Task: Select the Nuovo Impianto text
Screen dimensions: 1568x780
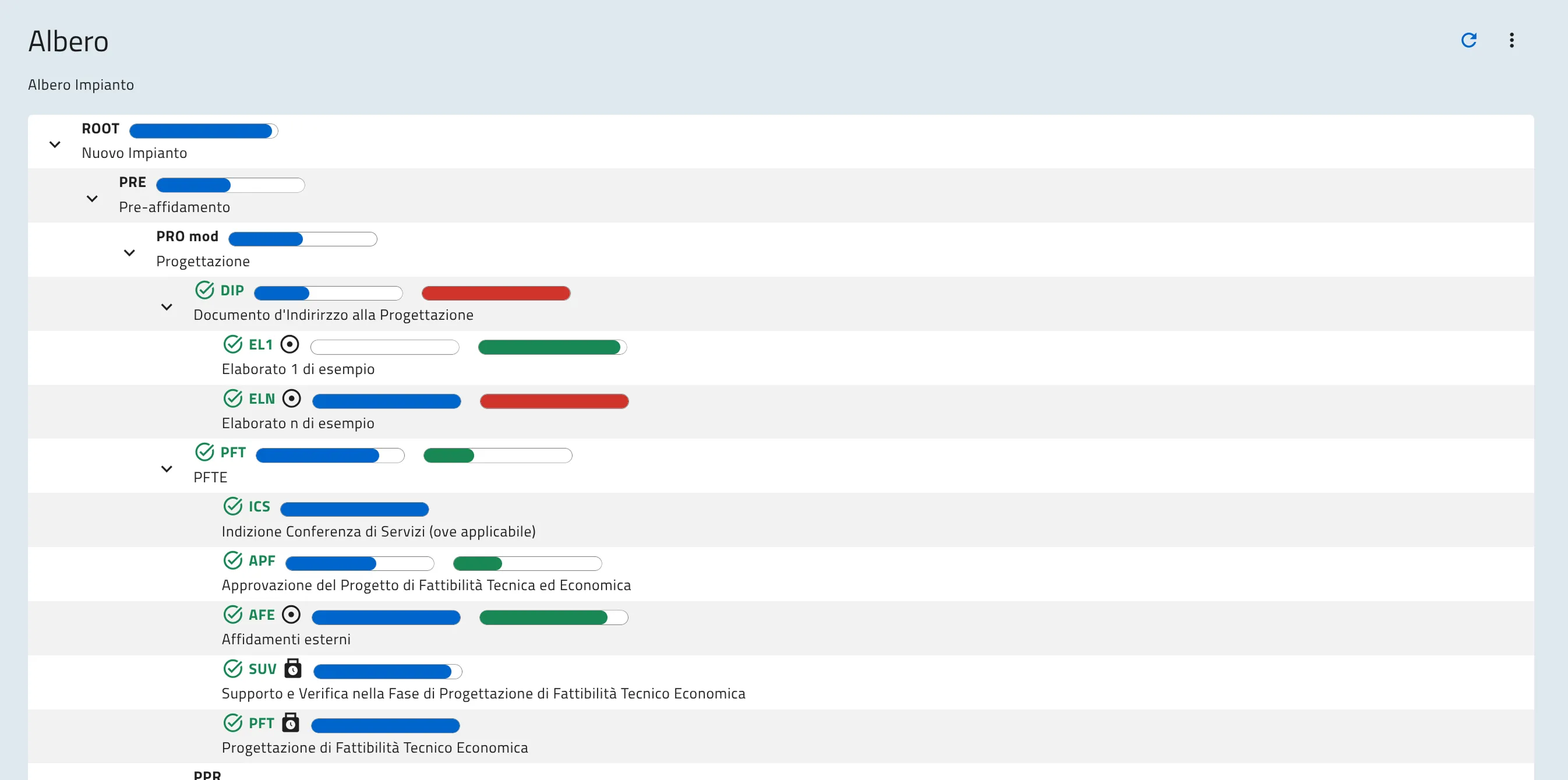Action: (x=135, y=153)
